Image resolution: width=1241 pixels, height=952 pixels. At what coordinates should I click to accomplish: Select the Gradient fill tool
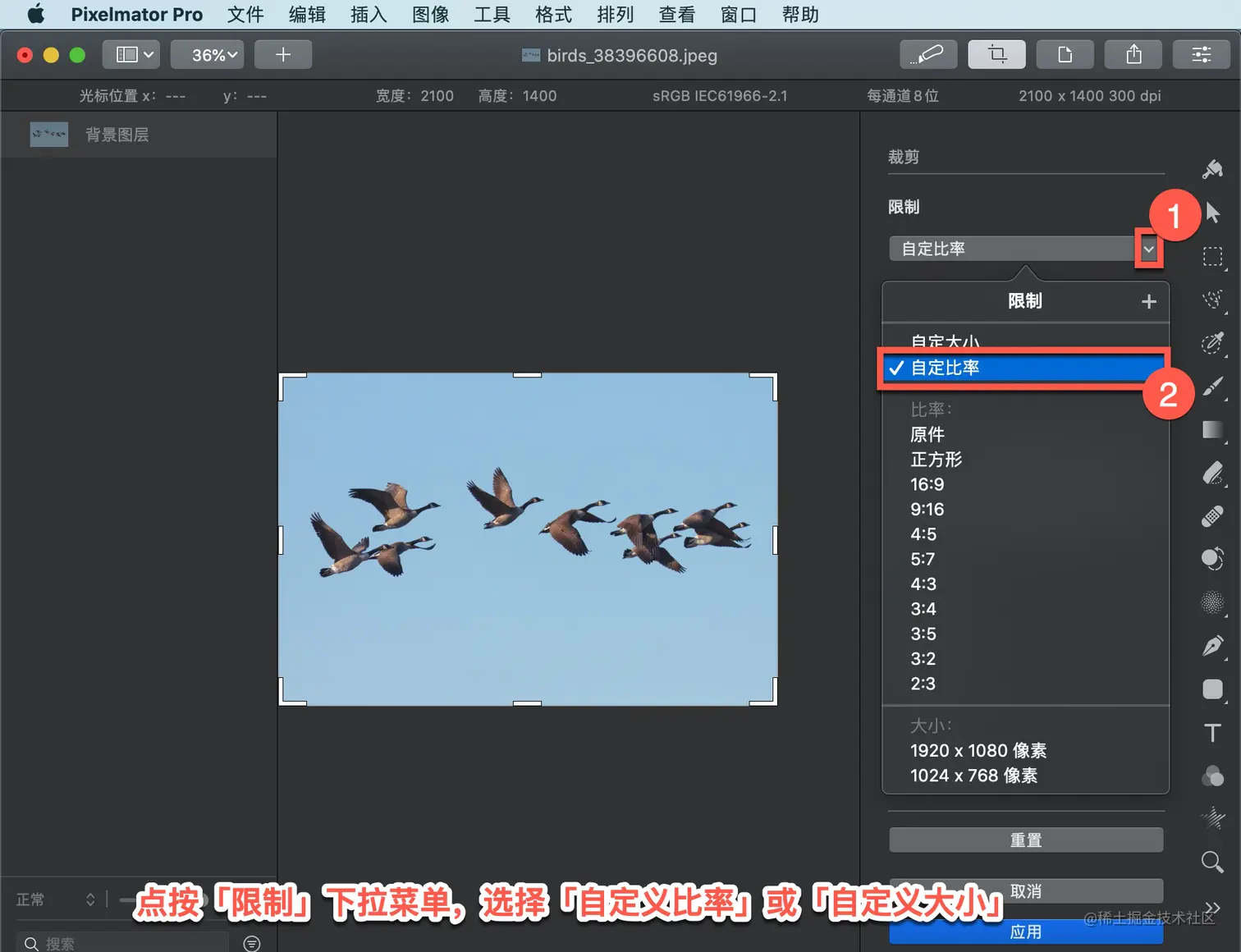point(1212,430)
